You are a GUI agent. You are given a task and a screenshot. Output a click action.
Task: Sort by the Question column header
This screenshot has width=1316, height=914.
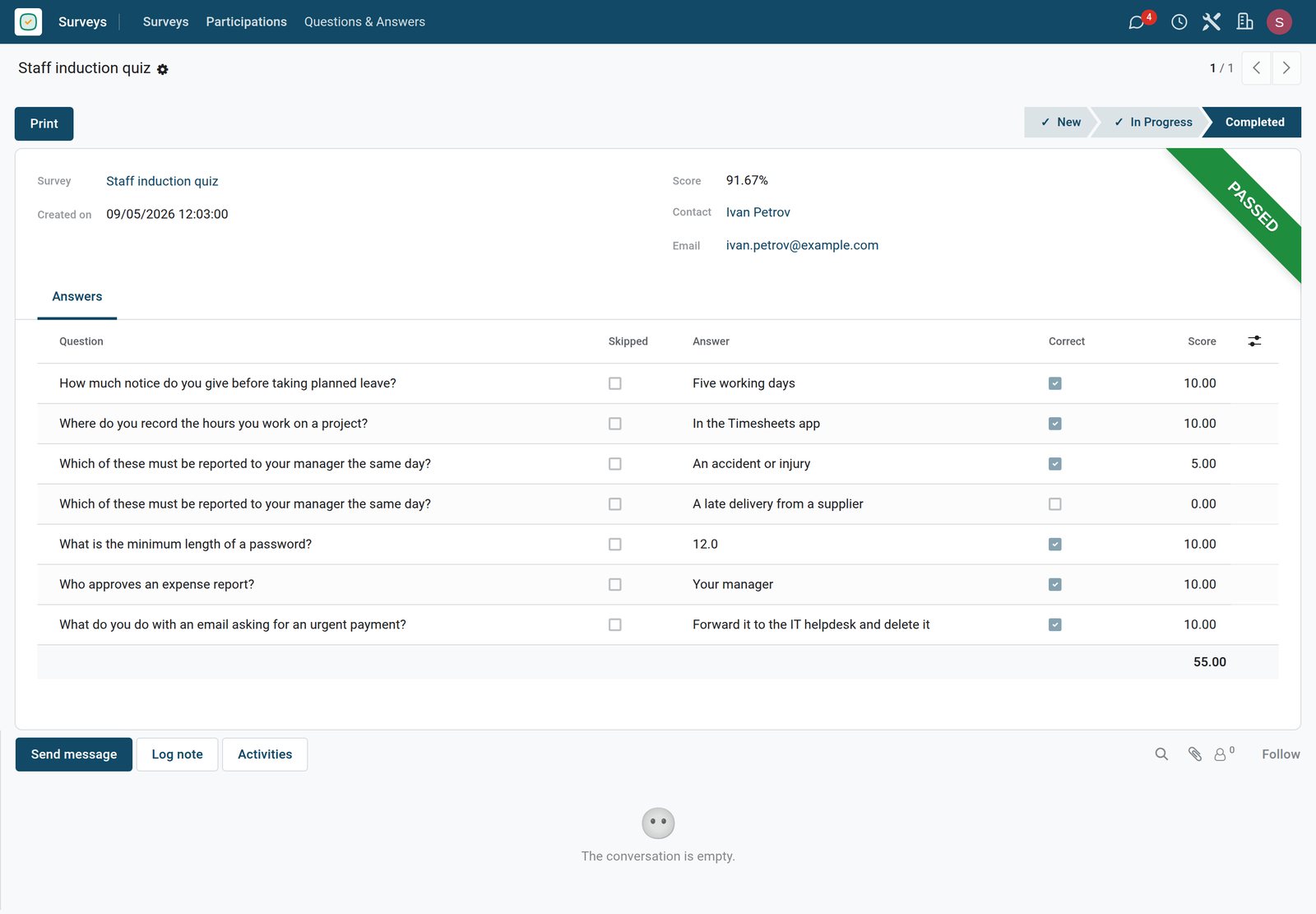81,341
